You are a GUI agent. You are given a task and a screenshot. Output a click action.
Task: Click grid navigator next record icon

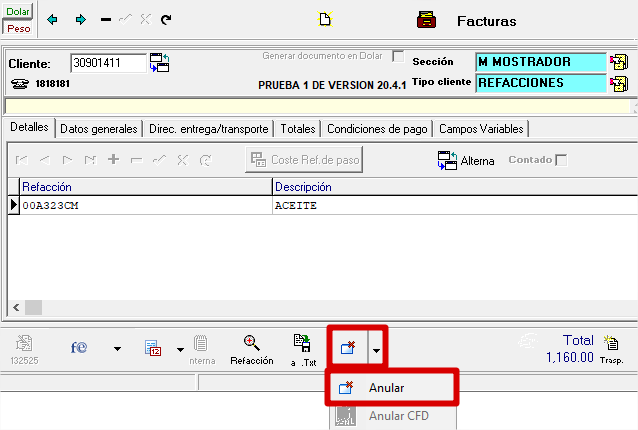click(68, 160)
